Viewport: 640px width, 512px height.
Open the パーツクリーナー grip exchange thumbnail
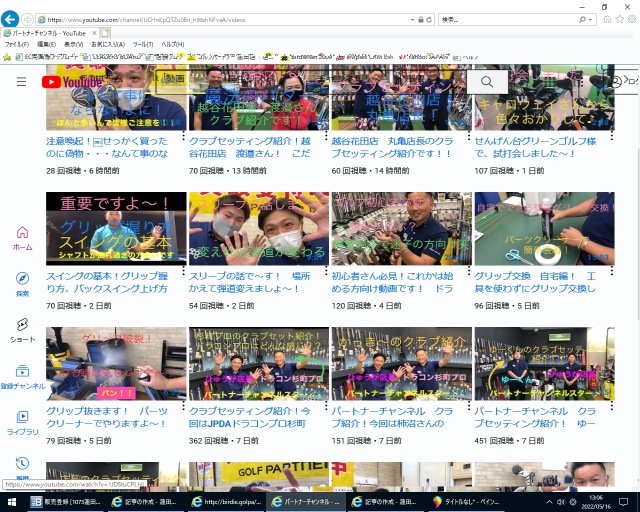pyautogui.click(x=544, y=229)
